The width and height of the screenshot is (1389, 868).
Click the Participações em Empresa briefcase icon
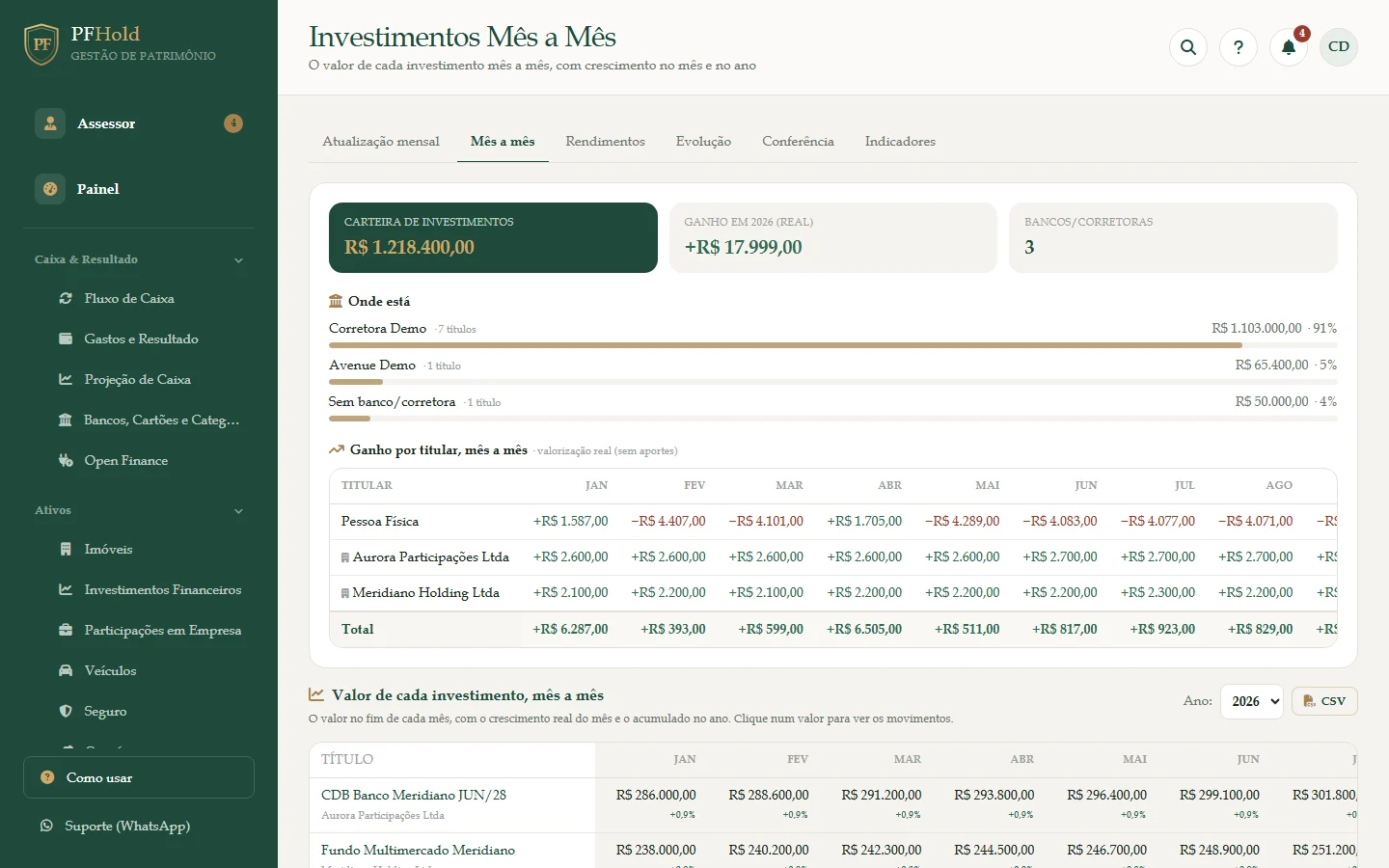click(x=66, y=631)
